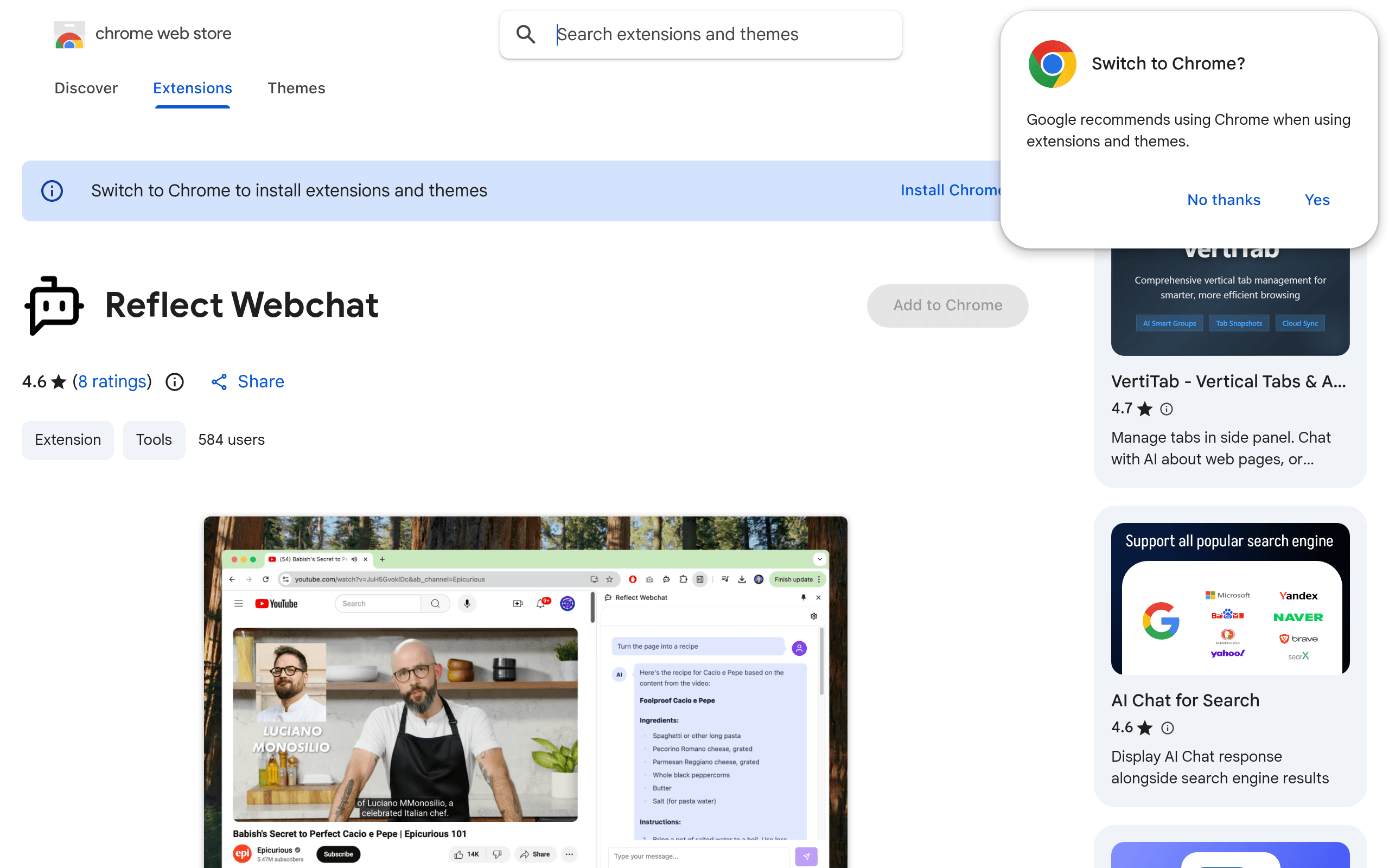Click the search magnifier icon
The height and width of the screenshot is (868, 1389).
(526, 34)
